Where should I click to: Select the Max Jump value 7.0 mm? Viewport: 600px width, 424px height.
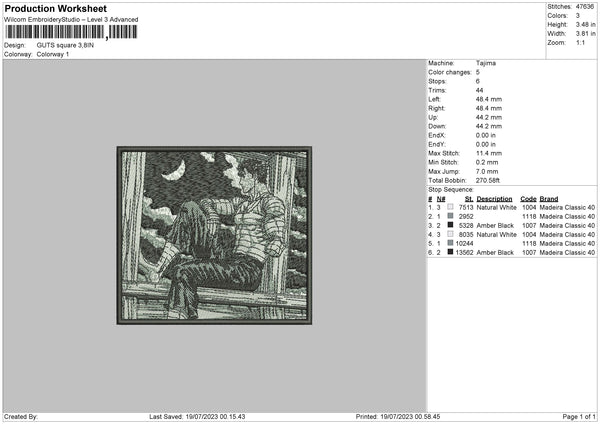(487, 171)
